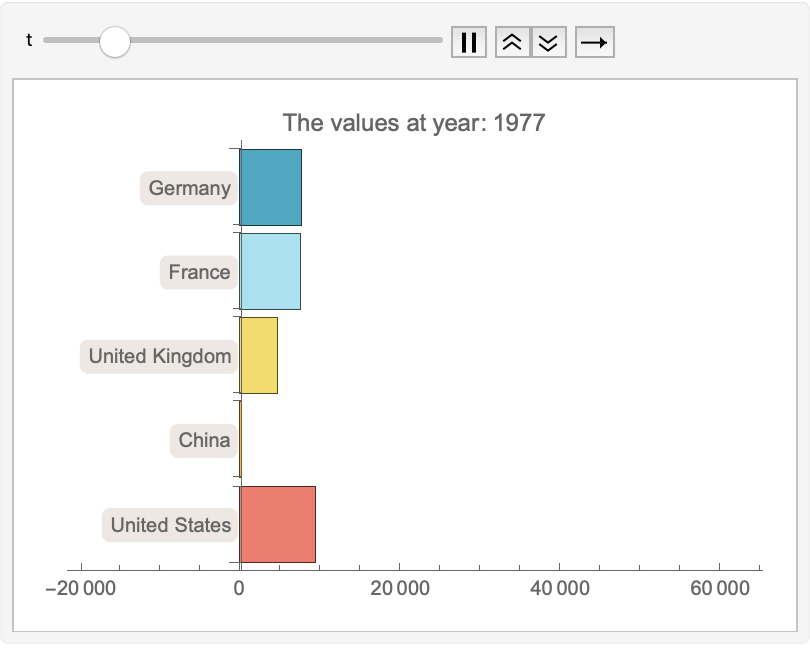Click the double down-chevron to slow down animation

[547, 41]
